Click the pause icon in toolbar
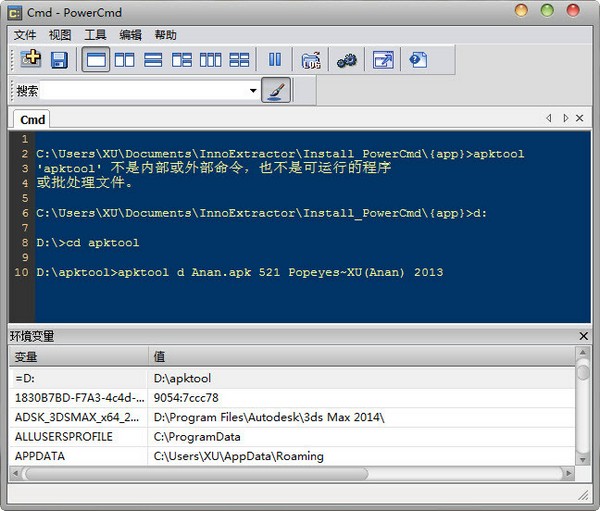The height and width of the screenshot is (511, 600). 275,60
